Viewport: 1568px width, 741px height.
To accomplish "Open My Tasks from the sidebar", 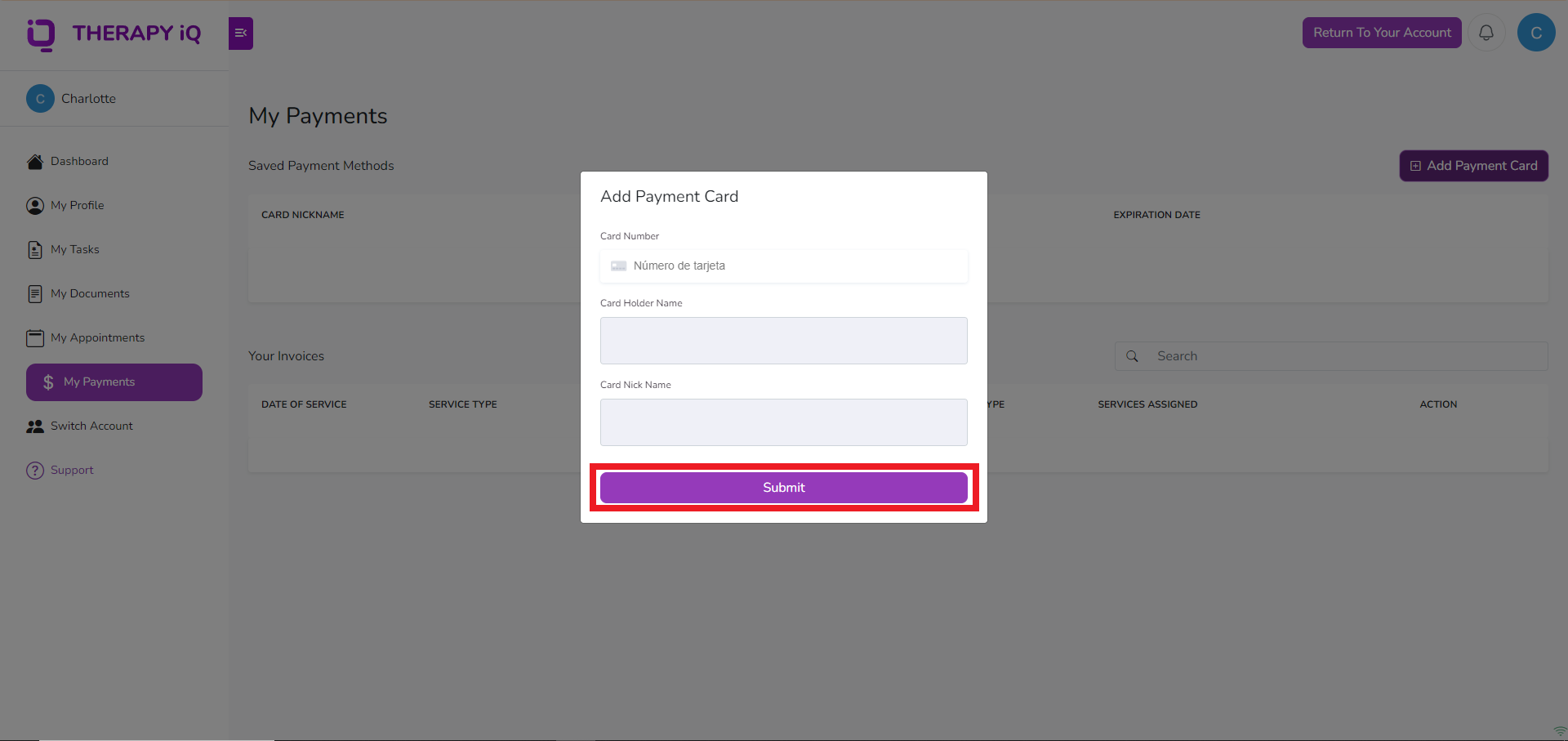I will [x=35, y=249].
